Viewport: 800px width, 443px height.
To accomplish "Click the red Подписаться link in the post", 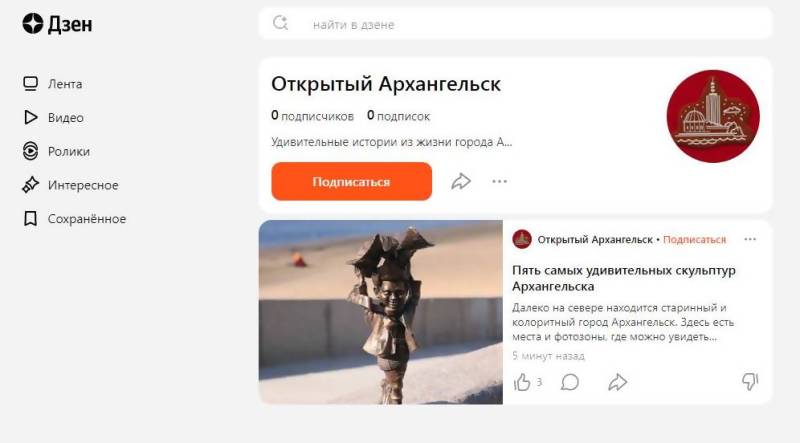I will point(694,239).
